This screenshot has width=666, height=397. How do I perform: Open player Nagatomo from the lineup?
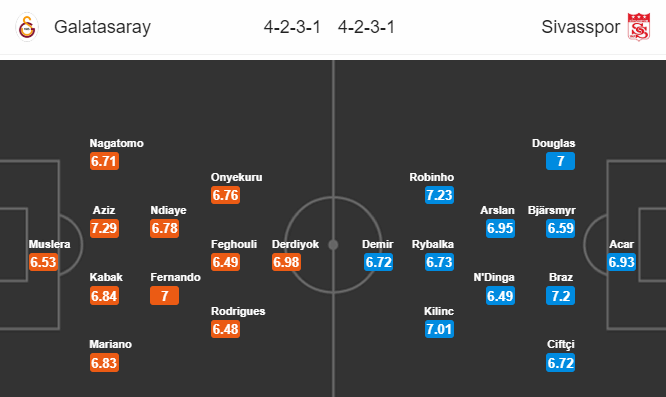tap(116, 143)
